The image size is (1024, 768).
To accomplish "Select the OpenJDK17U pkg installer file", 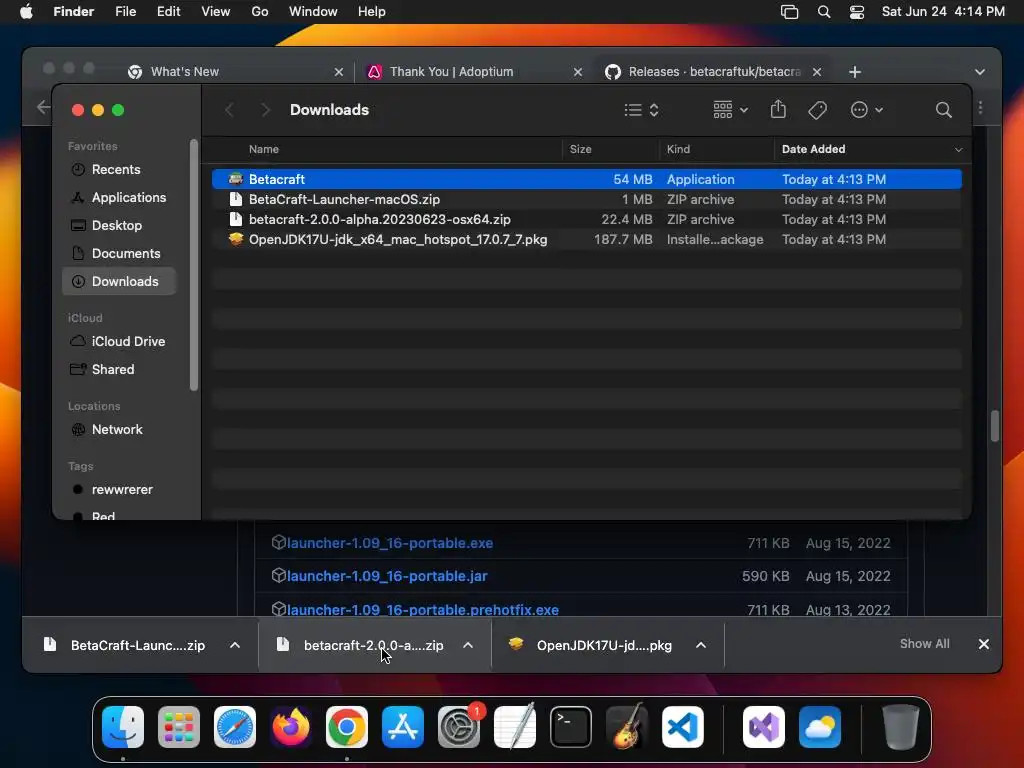I will (586, 240).
